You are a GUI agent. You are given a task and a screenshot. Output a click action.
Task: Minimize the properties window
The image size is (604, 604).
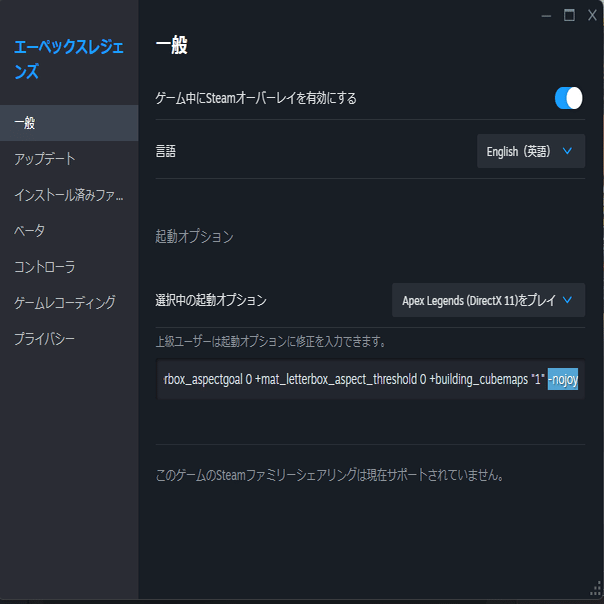pyautogui.click(x=546, y=16)
